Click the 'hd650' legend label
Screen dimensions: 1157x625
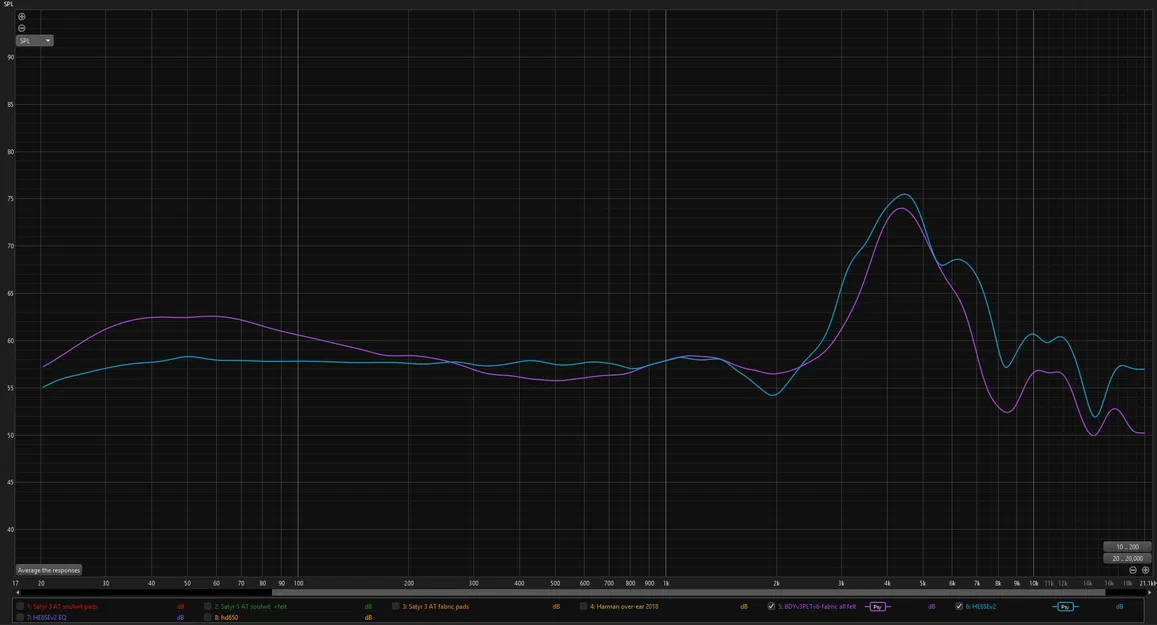coord(226,618)
